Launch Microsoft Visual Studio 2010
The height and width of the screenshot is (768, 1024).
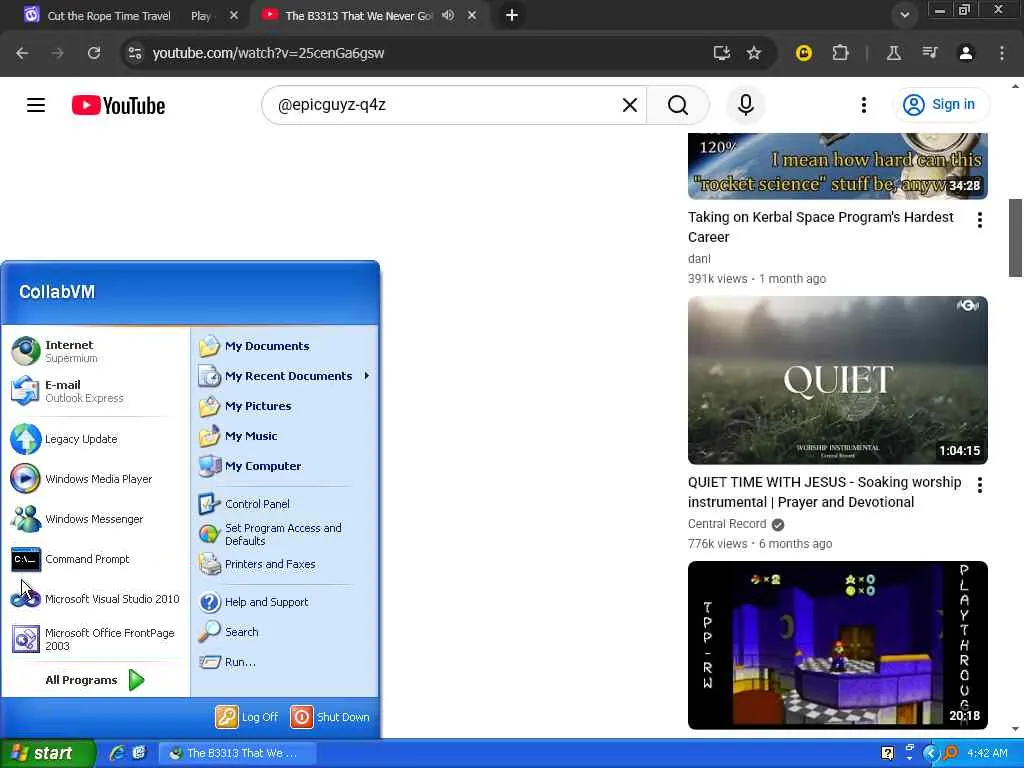95,599
